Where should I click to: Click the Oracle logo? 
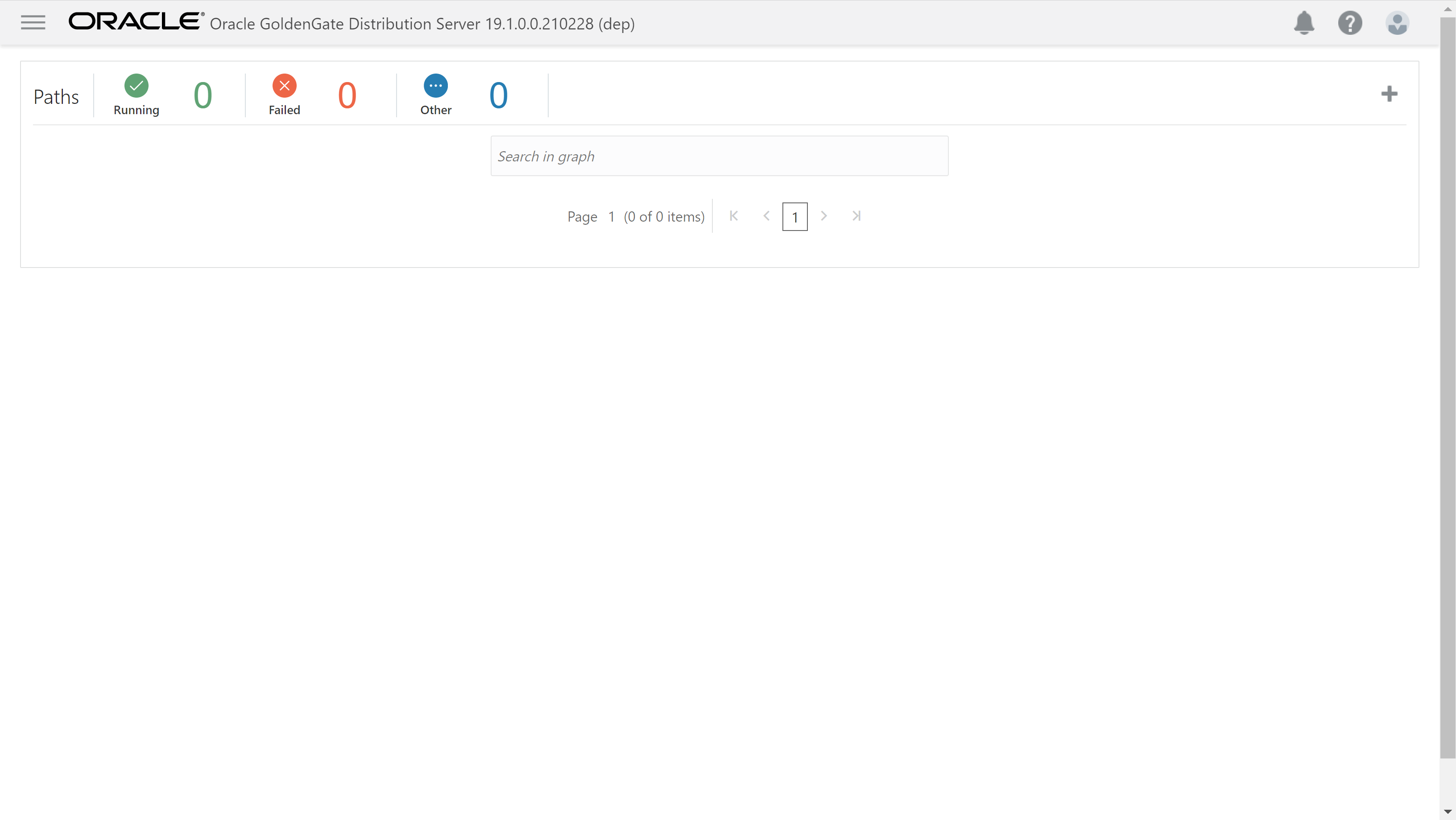(x=136, y=21)
